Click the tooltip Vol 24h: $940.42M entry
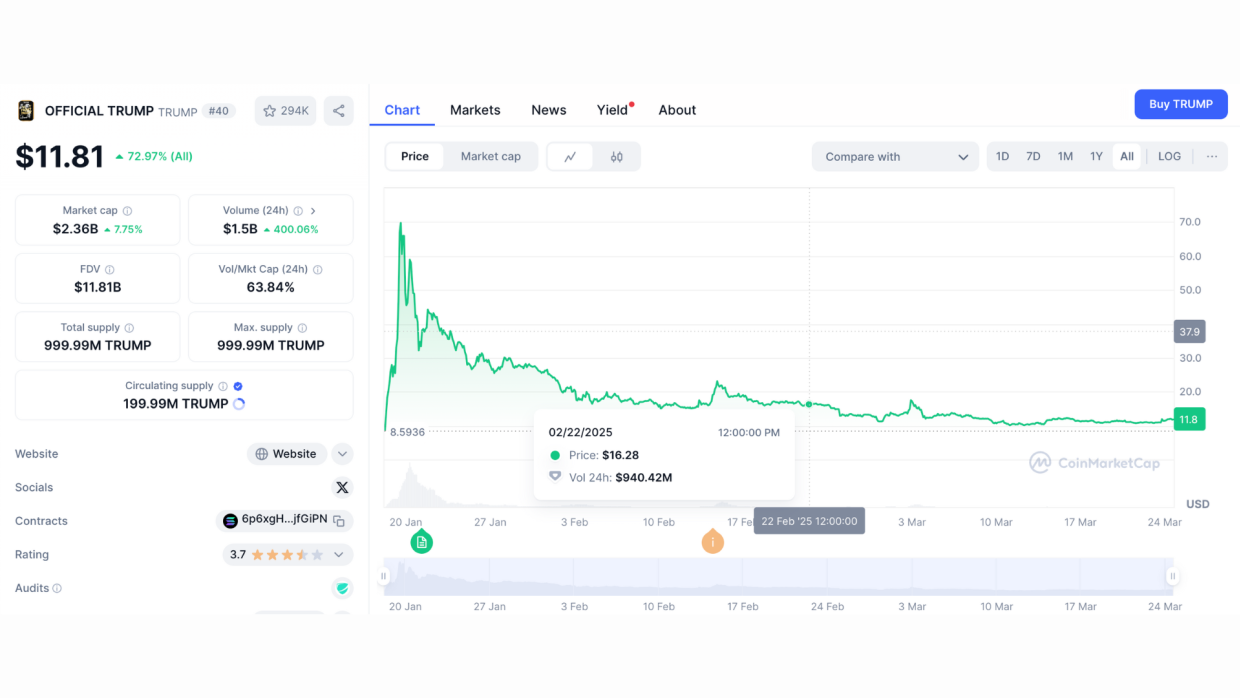 pyautogui.click(x=611, y=478)
